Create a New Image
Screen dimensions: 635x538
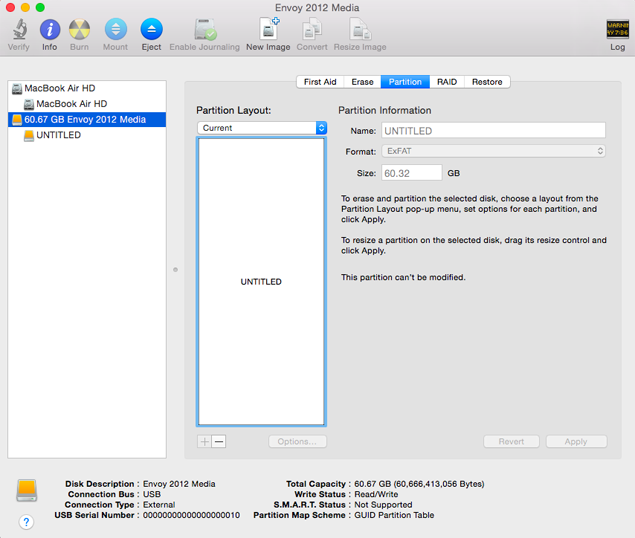tap(268, 29)
